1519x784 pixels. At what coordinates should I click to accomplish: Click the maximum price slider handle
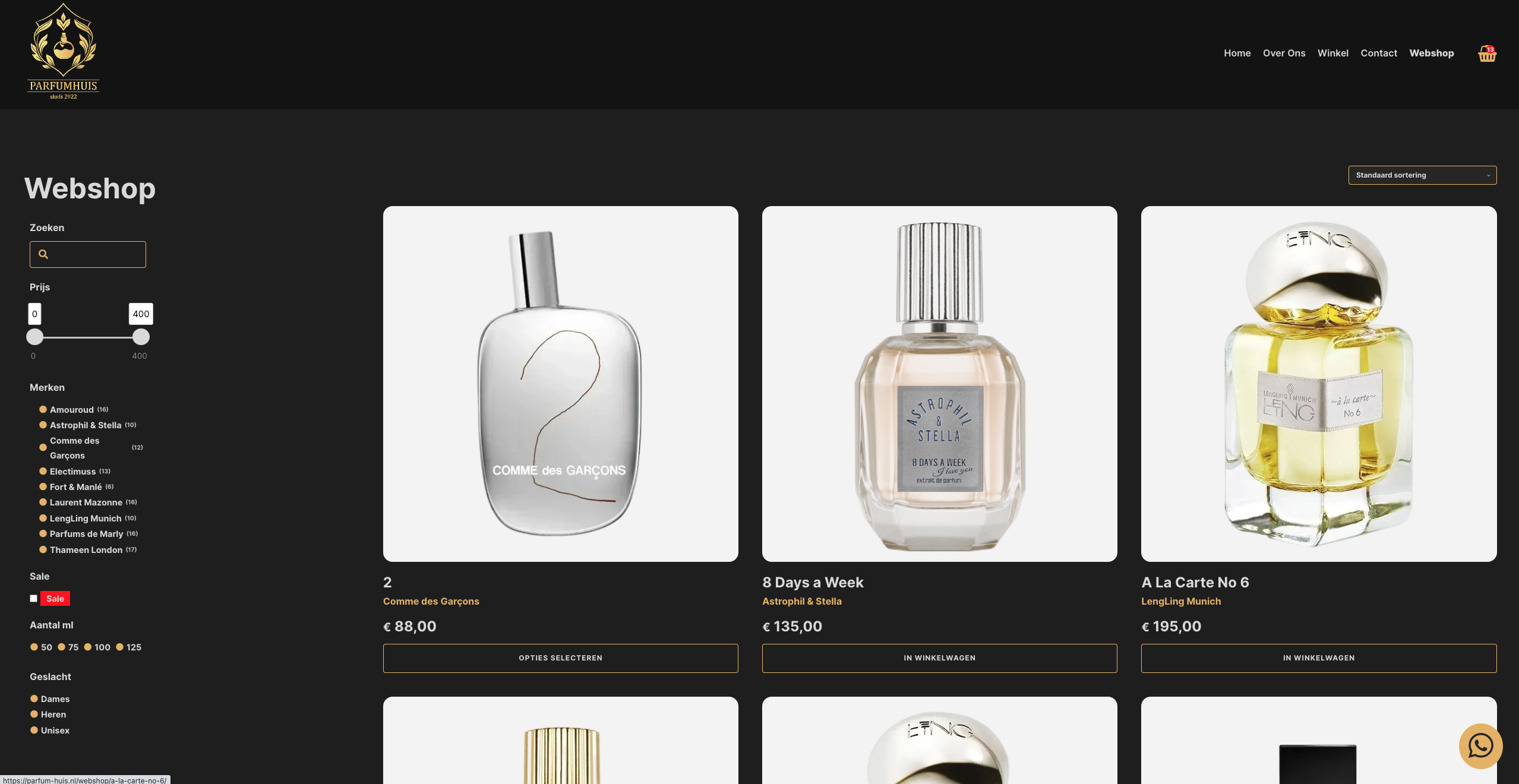(x=141, y=337)
